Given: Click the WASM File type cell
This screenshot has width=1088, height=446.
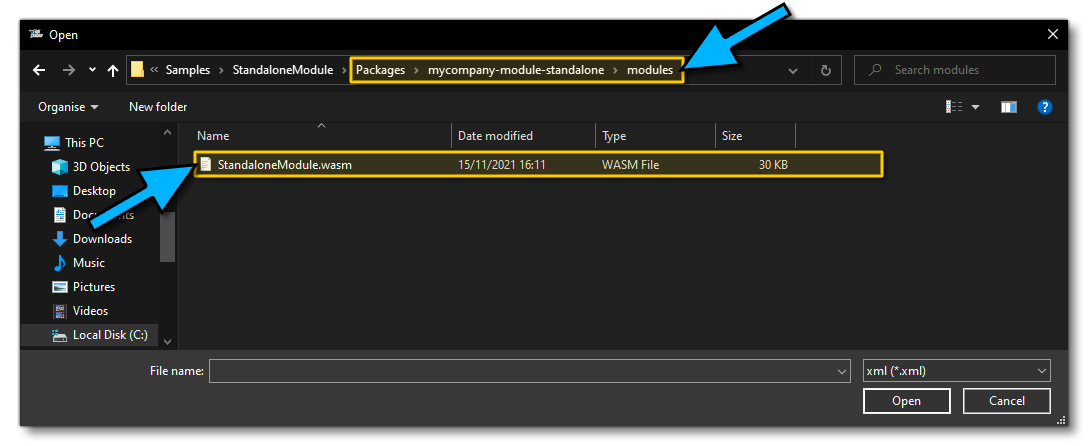Looking at the screenshot, I should [x=630, y=165].
